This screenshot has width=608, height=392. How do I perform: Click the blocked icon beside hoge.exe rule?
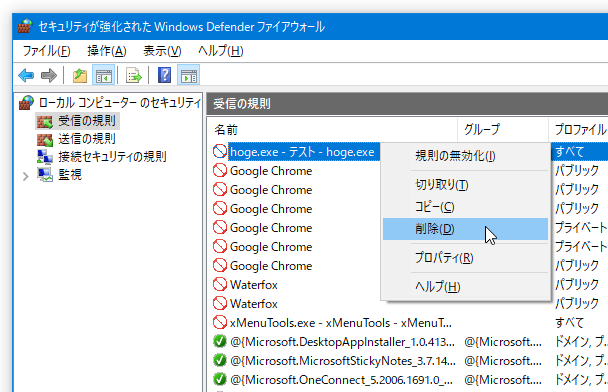point(219,152)
